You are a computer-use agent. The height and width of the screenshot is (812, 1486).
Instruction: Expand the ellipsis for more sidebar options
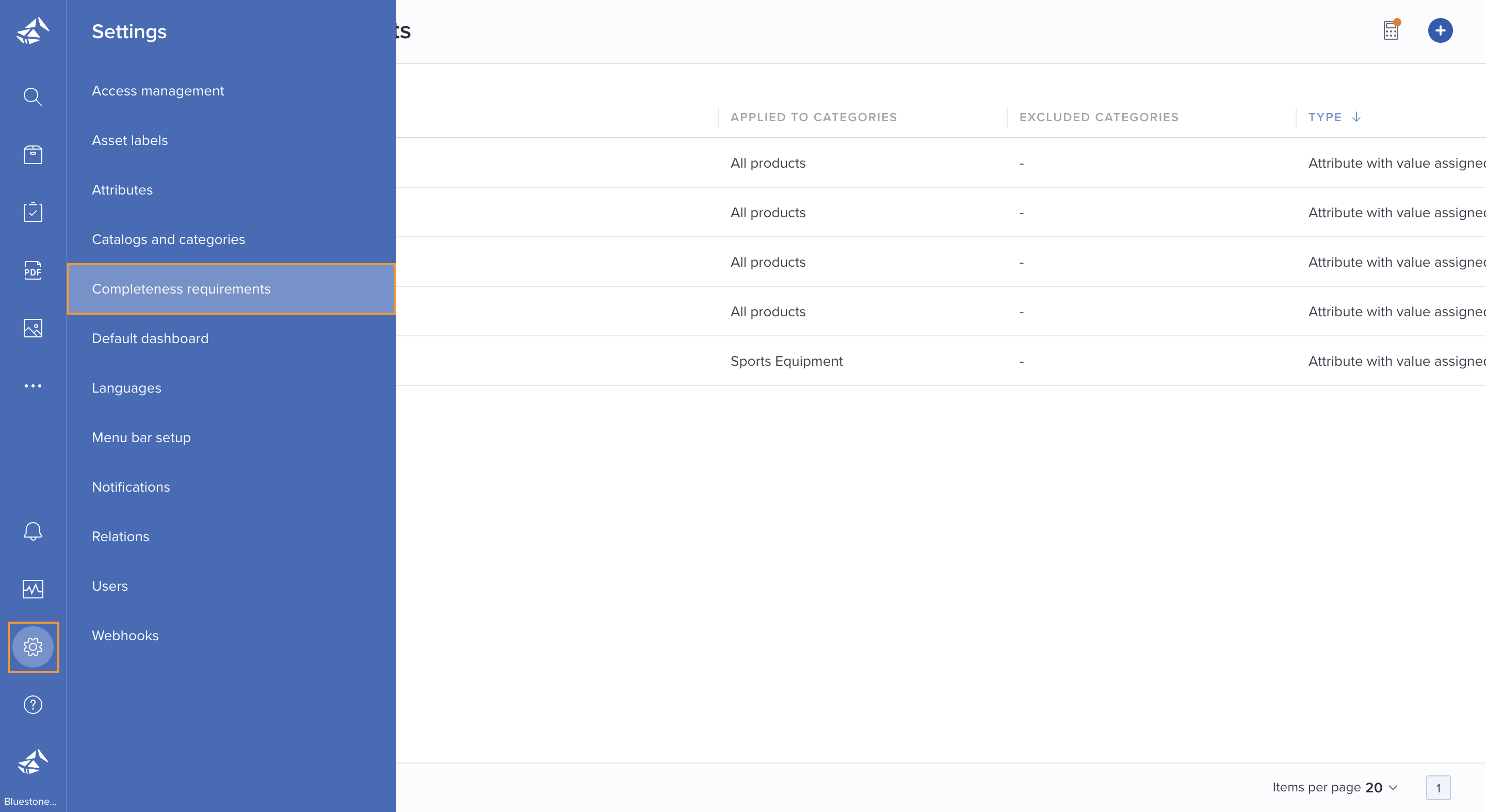pyautogui.click(x=33, y=385)
